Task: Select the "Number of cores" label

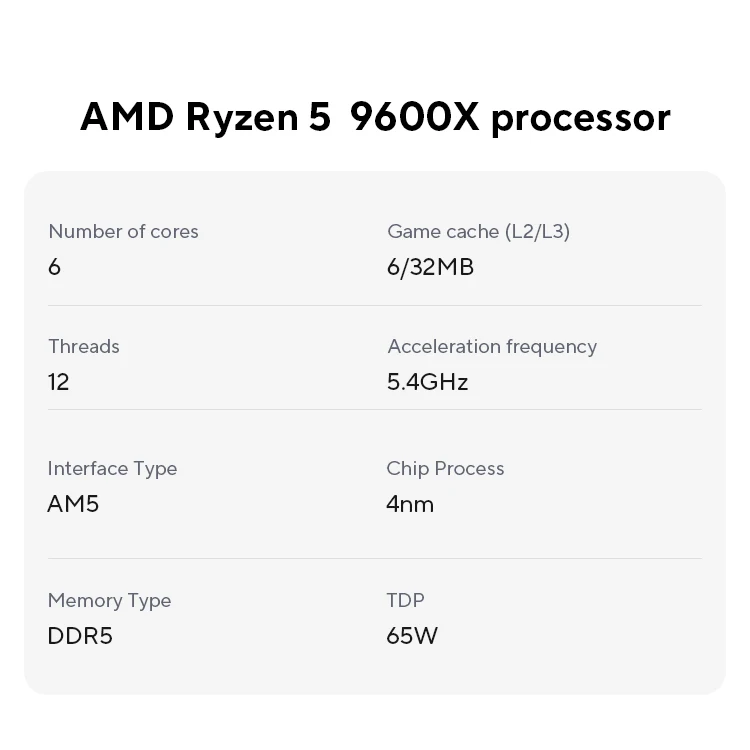Action: click(x=123, y=231)
